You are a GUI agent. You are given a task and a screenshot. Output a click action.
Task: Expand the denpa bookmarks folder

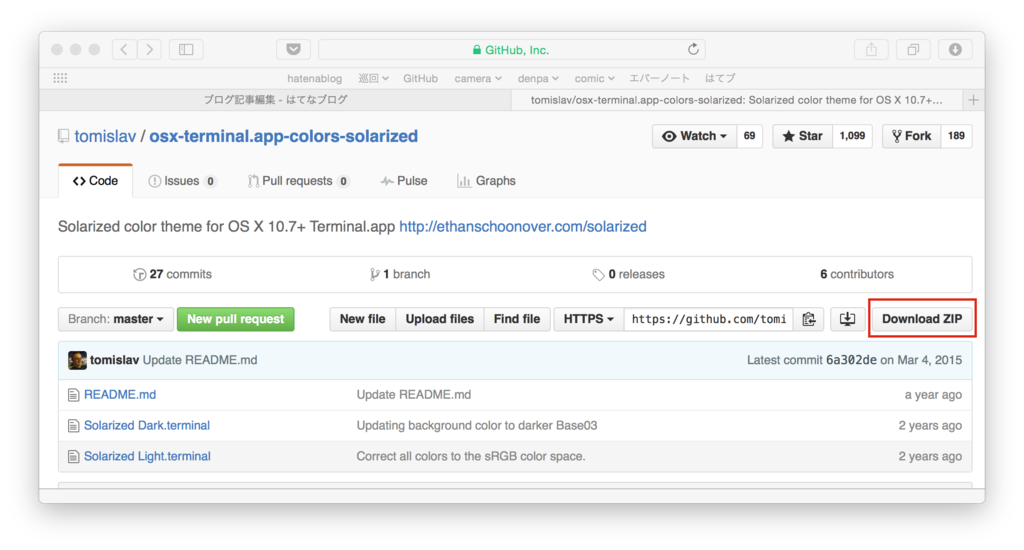point(538,78)
